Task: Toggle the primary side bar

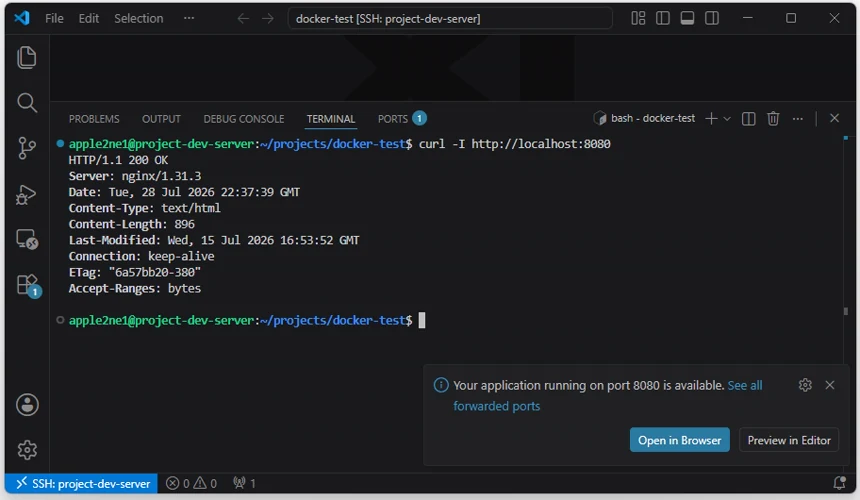Action: (x=663, y=18)
